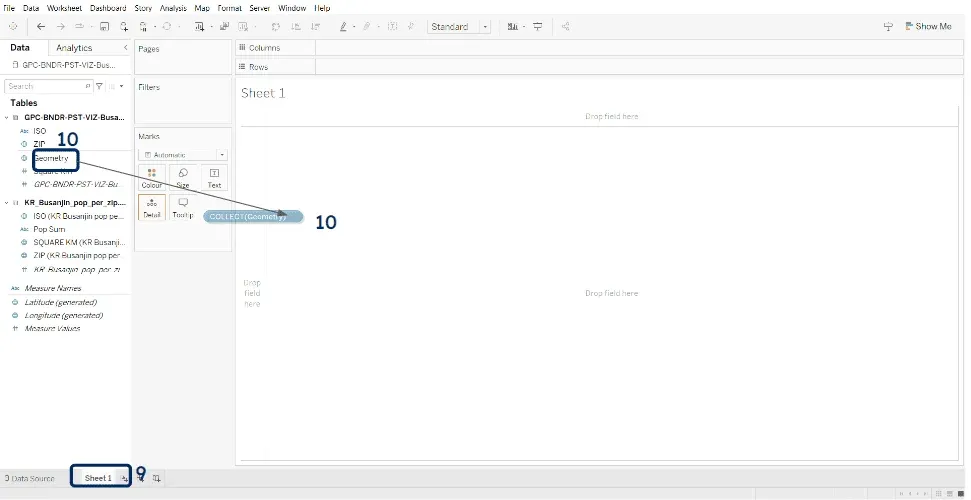971x500 pixels.
Task: Click the Show/Hide Cards icon
Action: (x=513, y=27)
